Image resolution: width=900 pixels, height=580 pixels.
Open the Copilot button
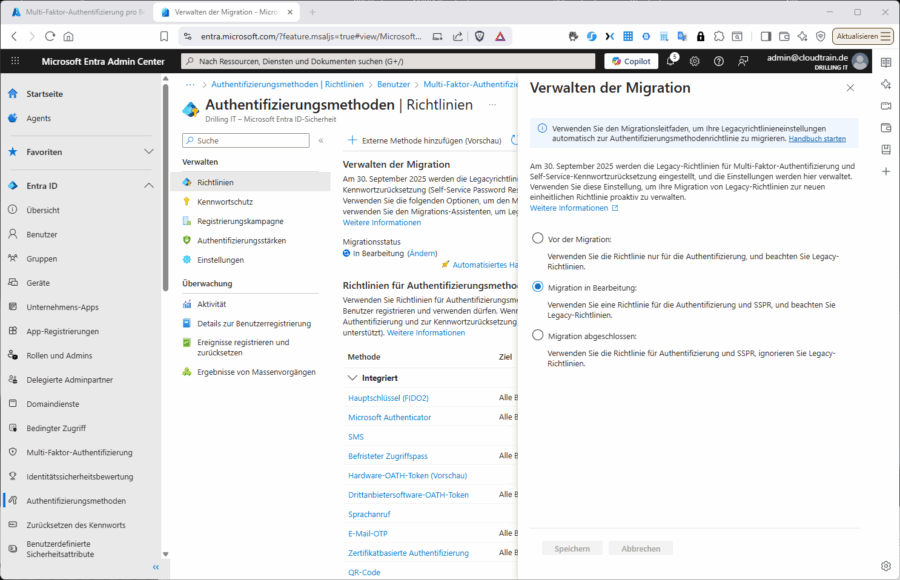[631, 61]
